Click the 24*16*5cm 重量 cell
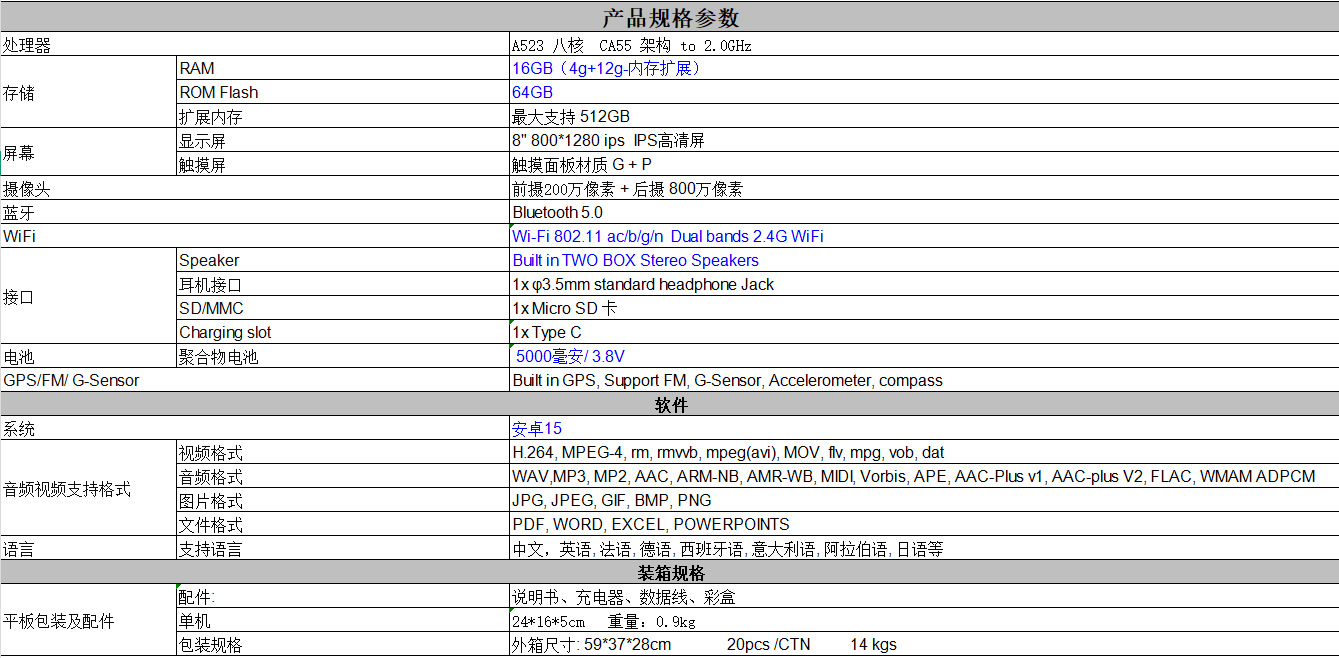The height and width of the screenshot is (658, 1339). coord(924,621)
